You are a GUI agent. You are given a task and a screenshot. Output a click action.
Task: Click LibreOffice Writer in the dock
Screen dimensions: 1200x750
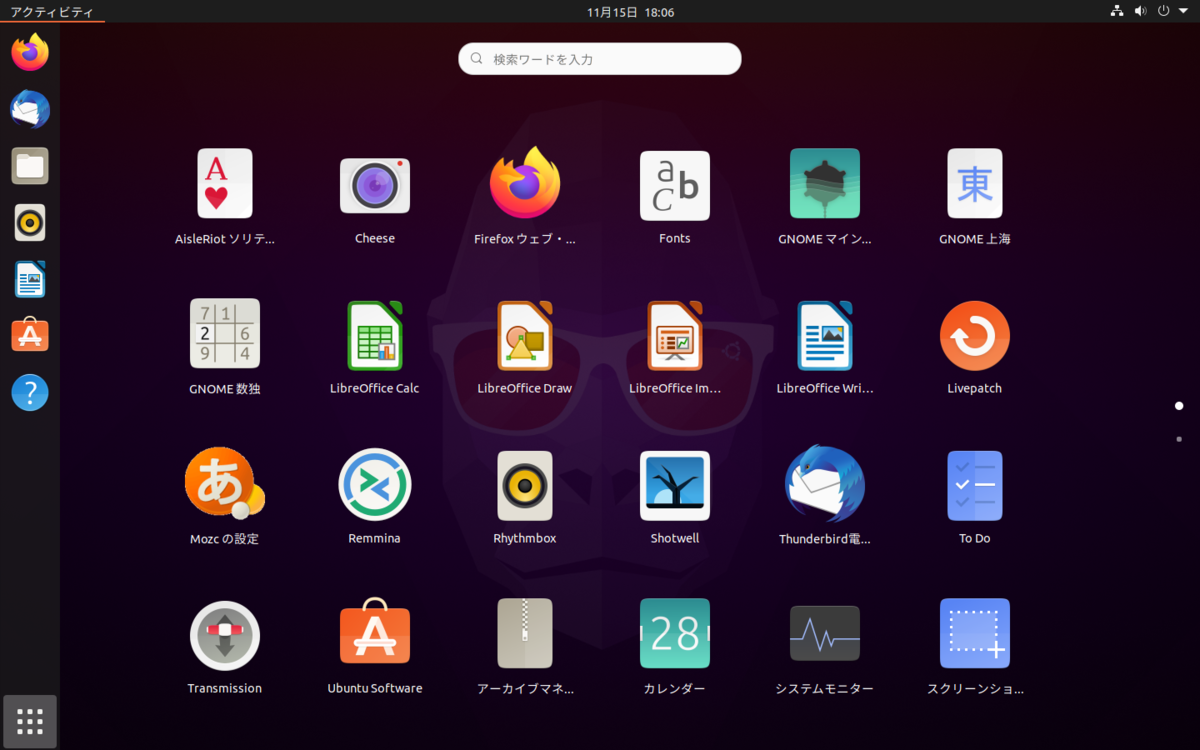click(30, 280)
